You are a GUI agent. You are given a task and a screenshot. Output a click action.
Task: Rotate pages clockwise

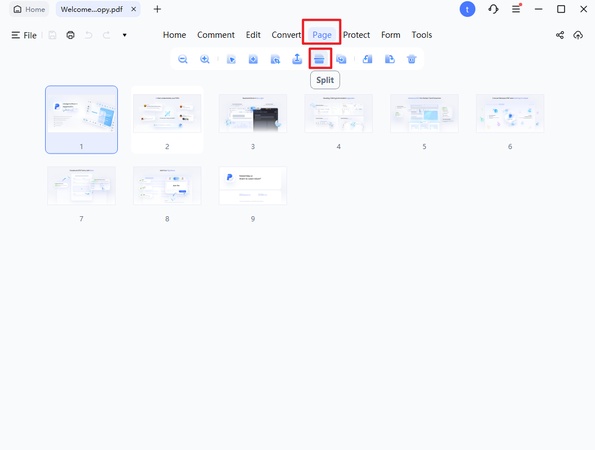click(390, 59)
